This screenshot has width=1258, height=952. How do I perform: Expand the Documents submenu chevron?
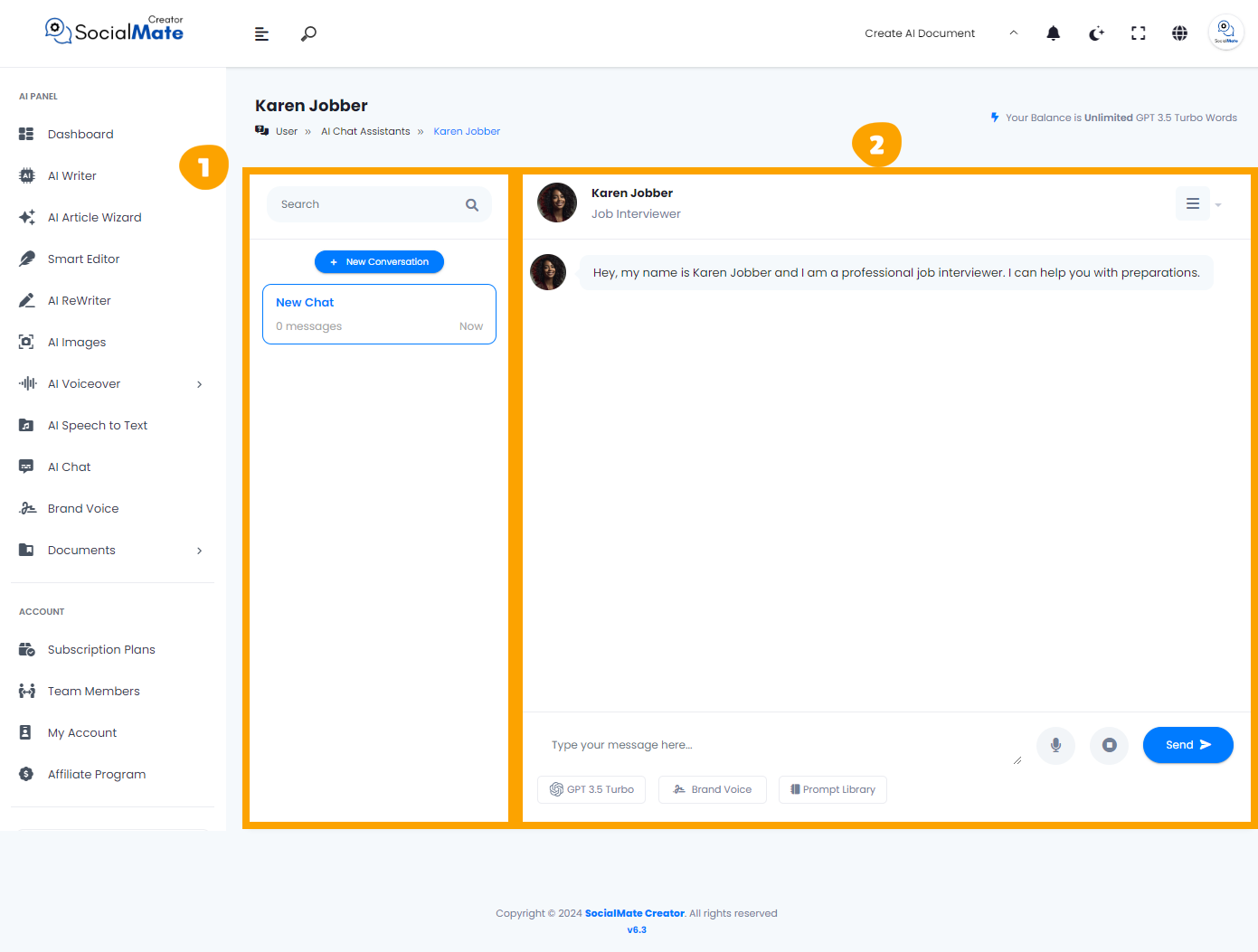coord(200,551)
